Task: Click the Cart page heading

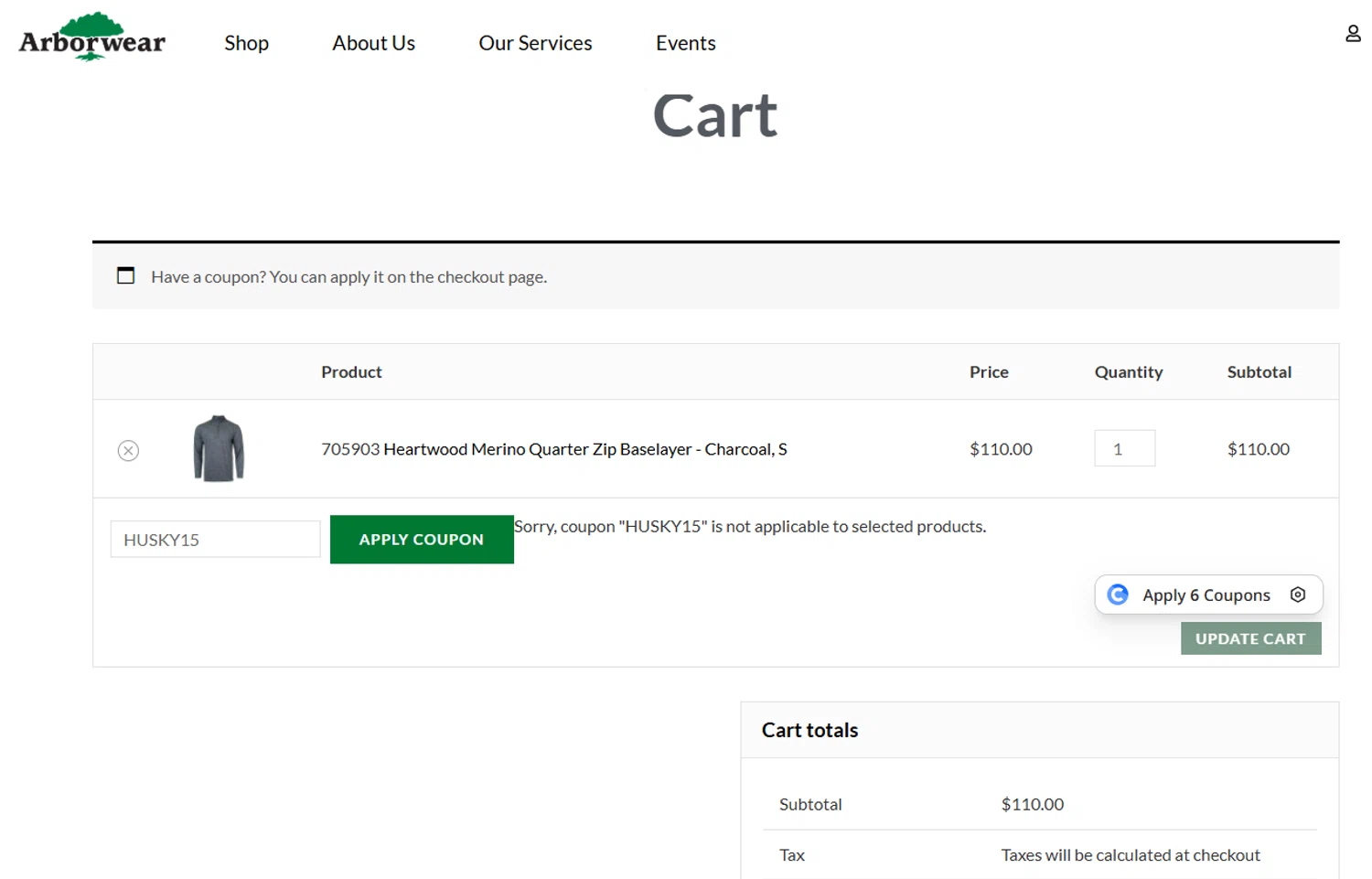Action: point(715,116)
